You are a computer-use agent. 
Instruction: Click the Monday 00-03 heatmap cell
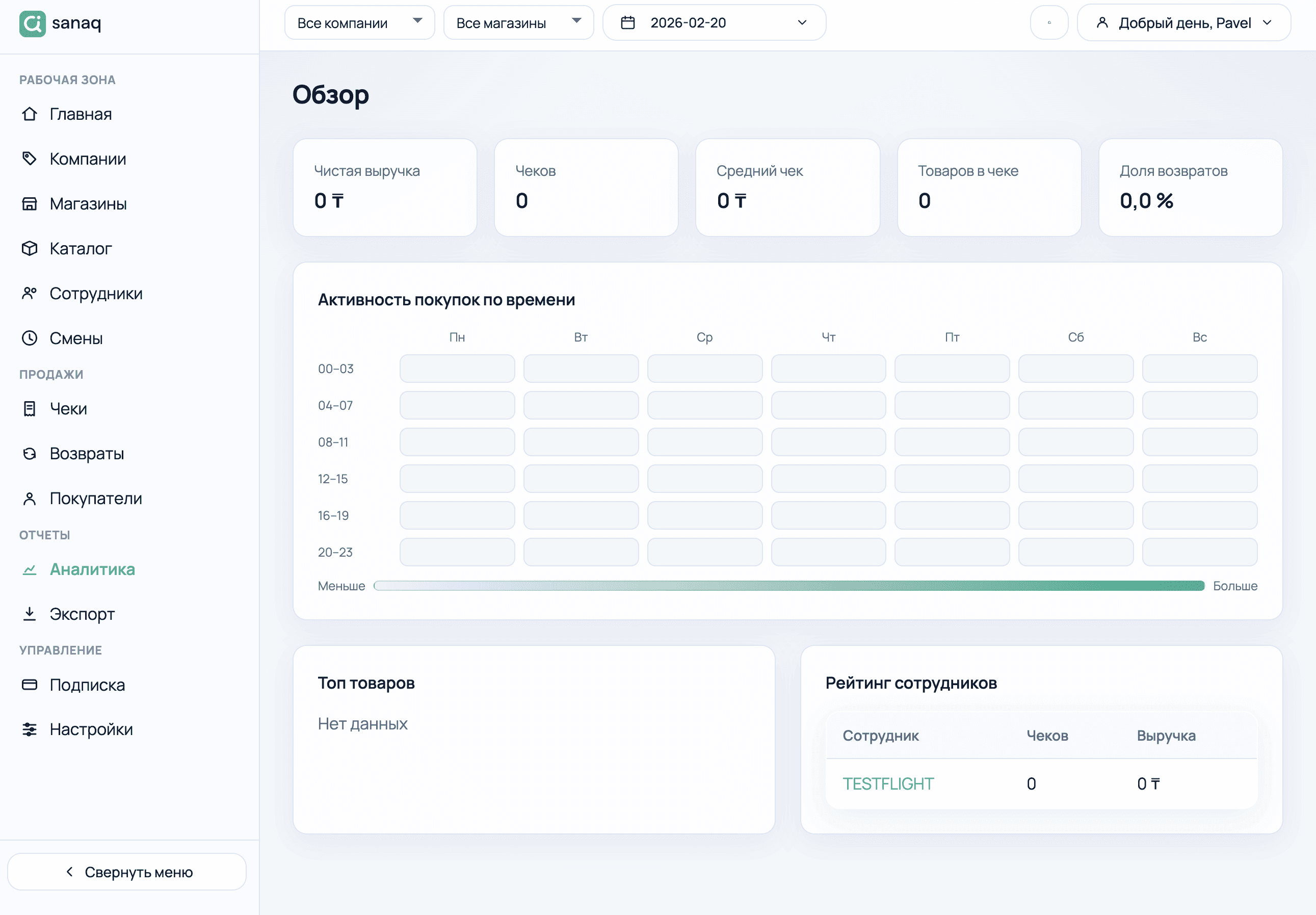click(457, 369)
